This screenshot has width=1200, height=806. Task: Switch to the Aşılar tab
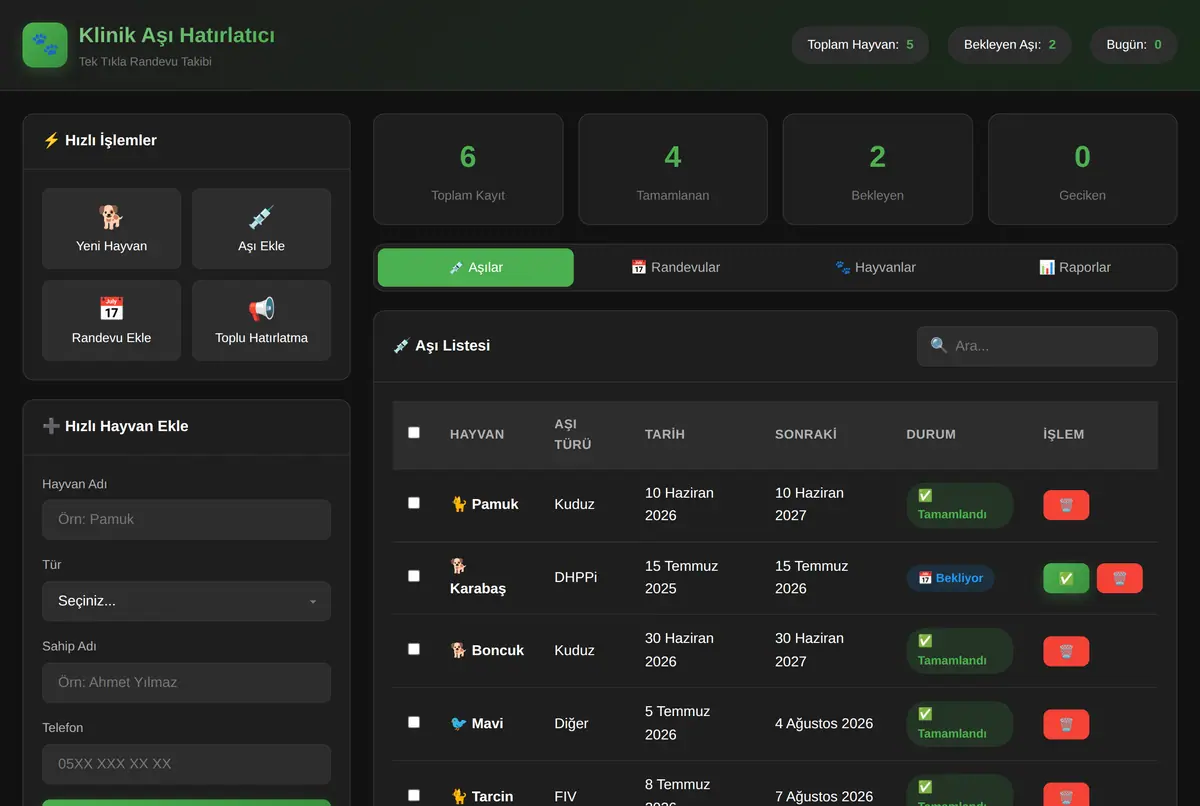click(476, 267)
